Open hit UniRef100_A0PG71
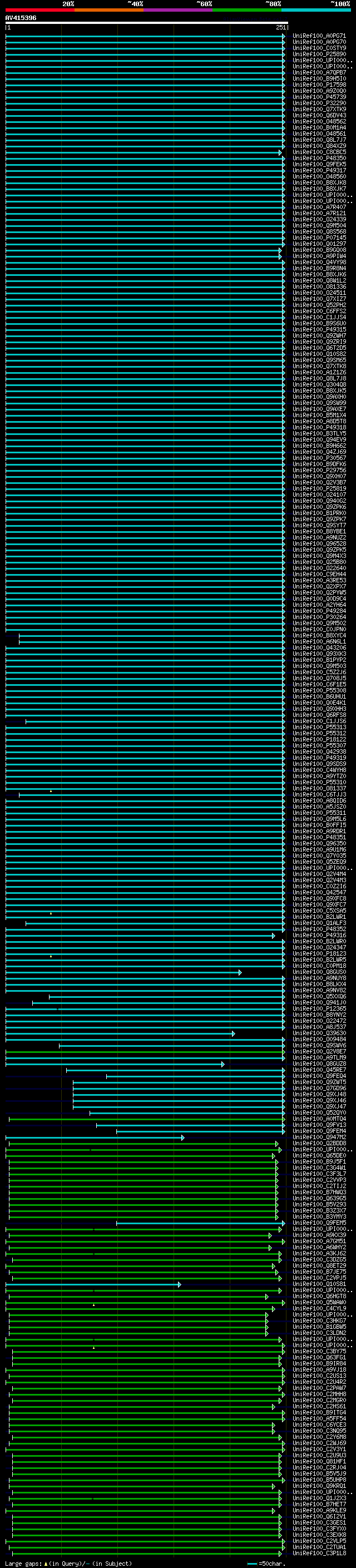356x1568 pixels. [x=319, y=36]
